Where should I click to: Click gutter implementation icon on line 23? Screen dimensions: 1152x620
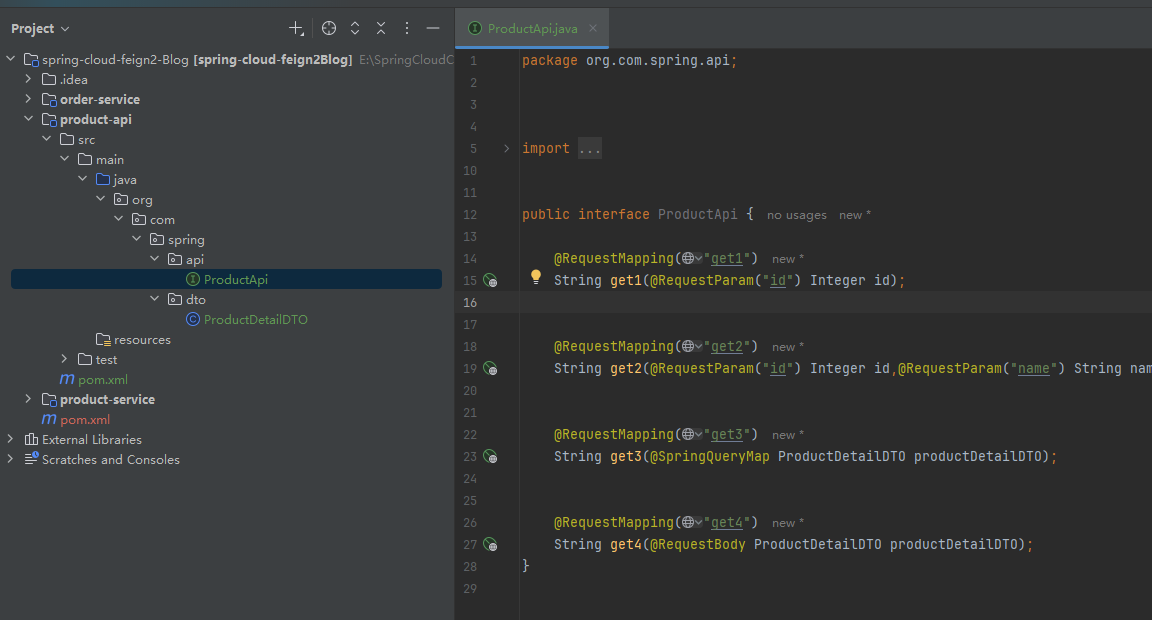pyautogui.click(x=490, y=457)
